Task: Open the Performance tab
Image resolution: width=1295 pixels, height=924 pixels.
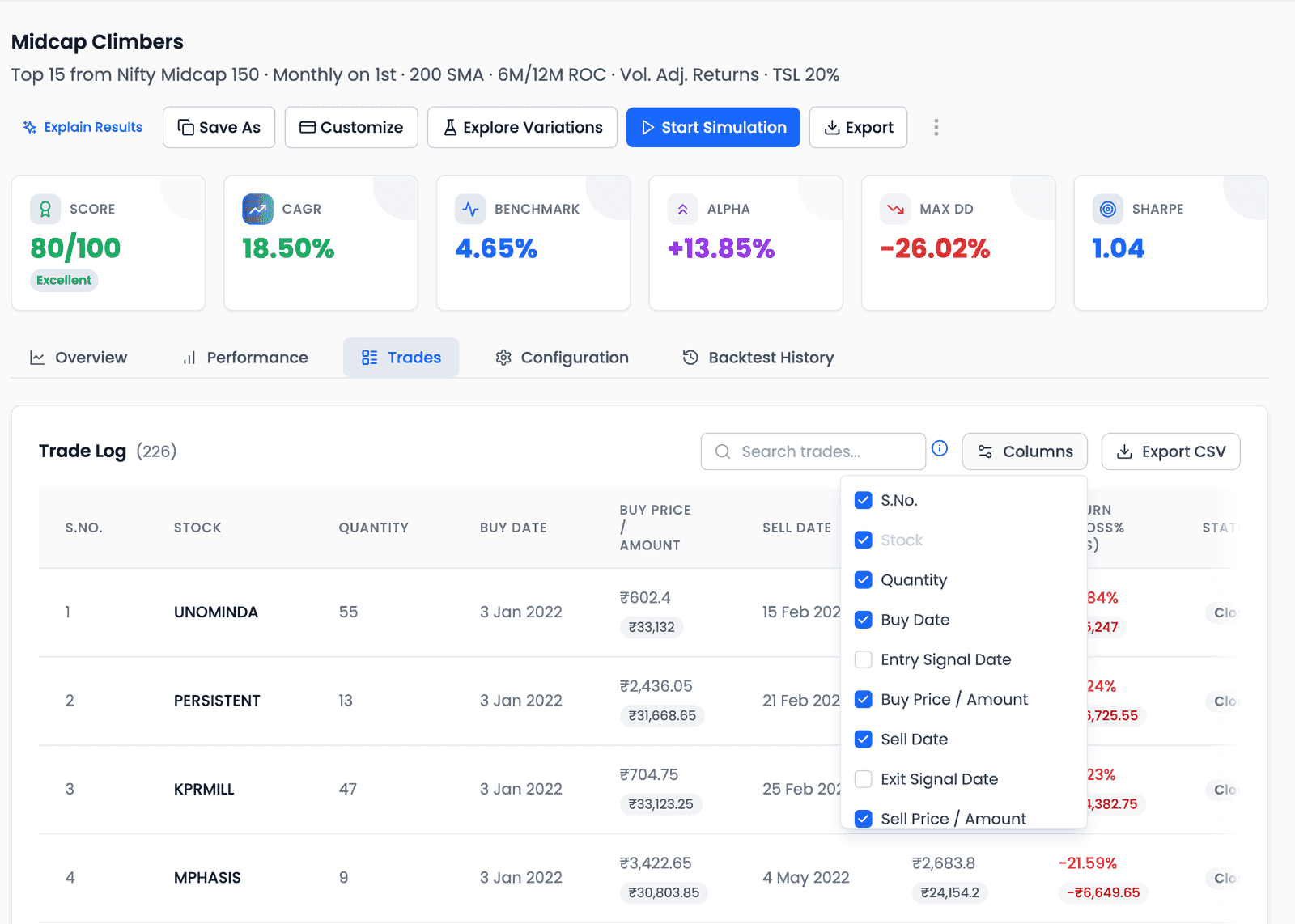Action: 245,358
